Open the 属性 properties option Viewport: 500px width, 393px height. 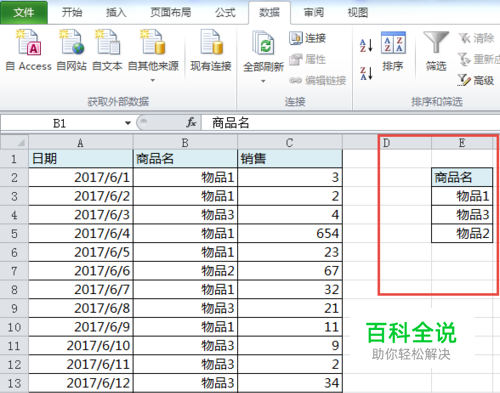(307, 60)
